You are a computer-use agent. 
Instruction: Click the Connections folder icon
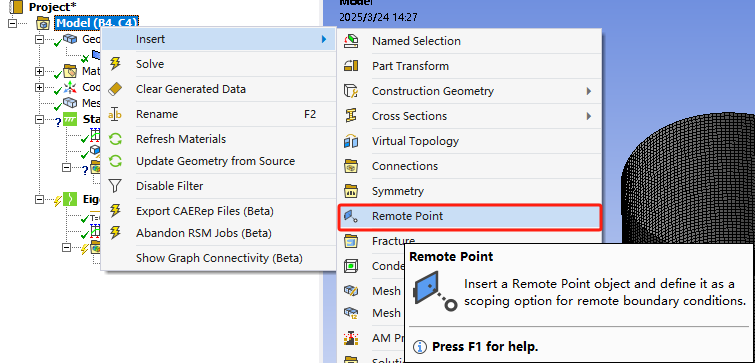click(x=351, y=166)
